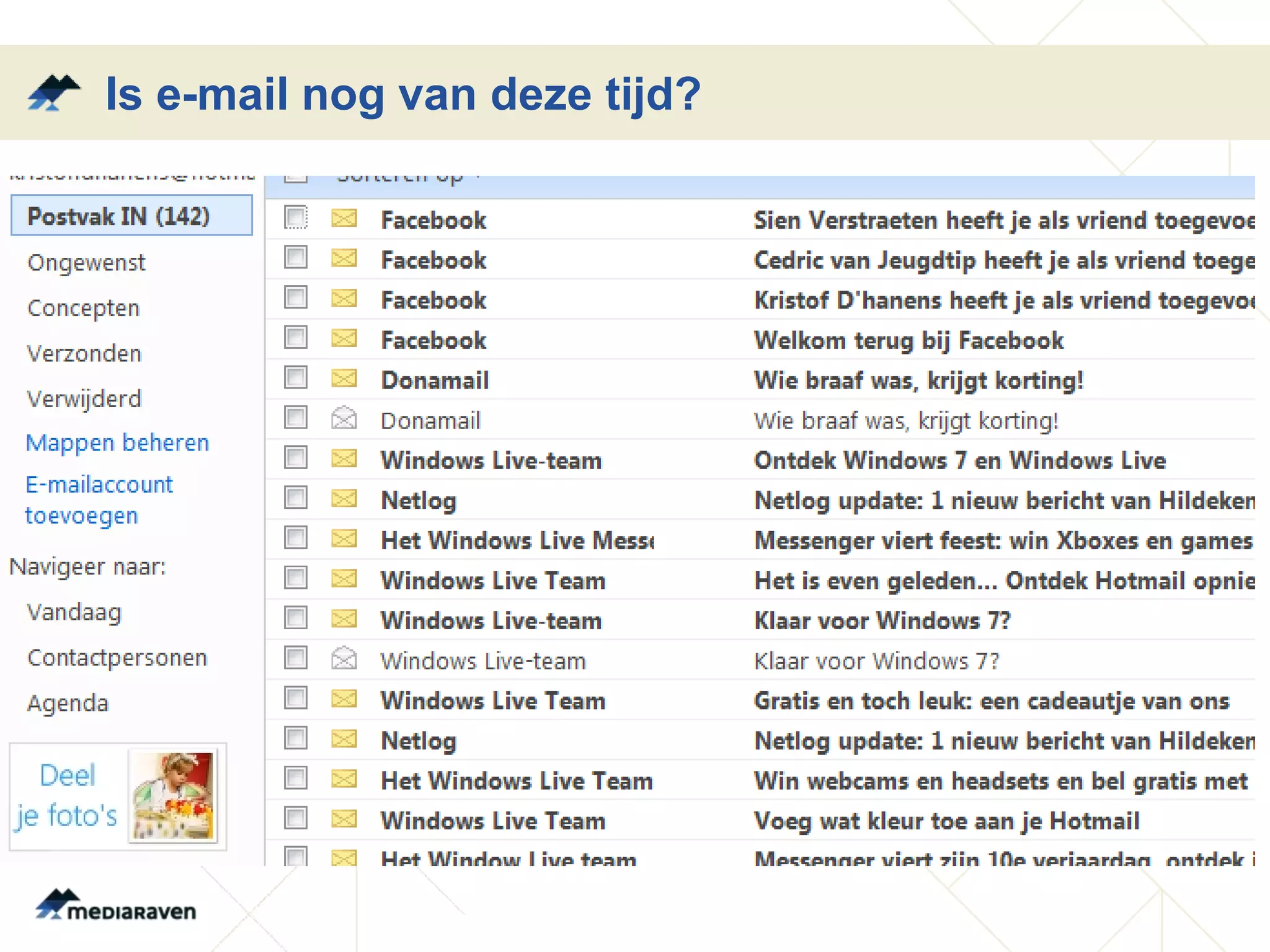Screen dimensions: 1270x952
Task: Click raven logo beside slide title
Action: point(54,93)
